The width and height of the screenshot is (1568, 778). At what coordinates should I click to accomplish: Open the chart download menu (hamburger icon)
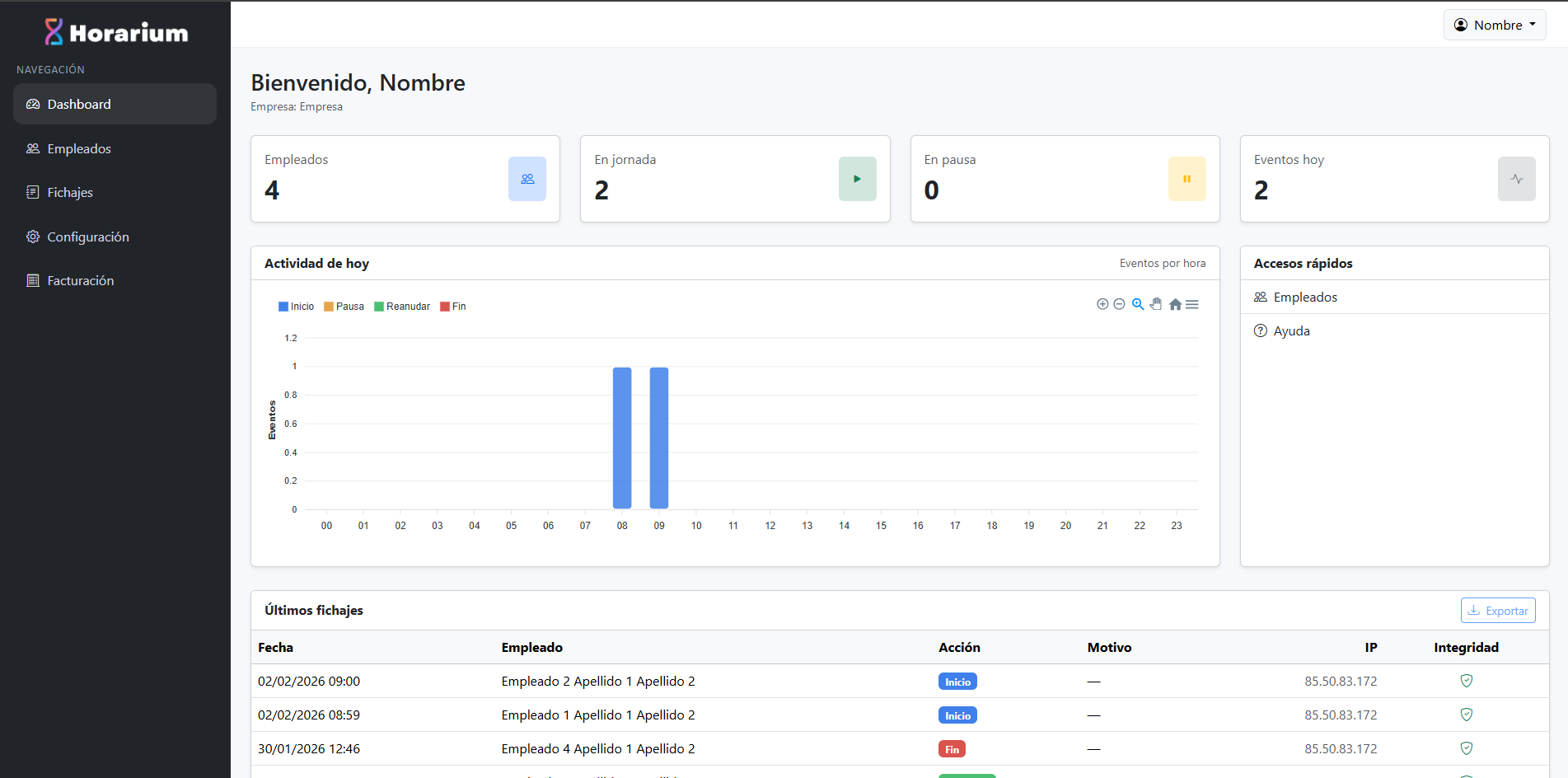pyautogui.click(x=1192, y=304)
